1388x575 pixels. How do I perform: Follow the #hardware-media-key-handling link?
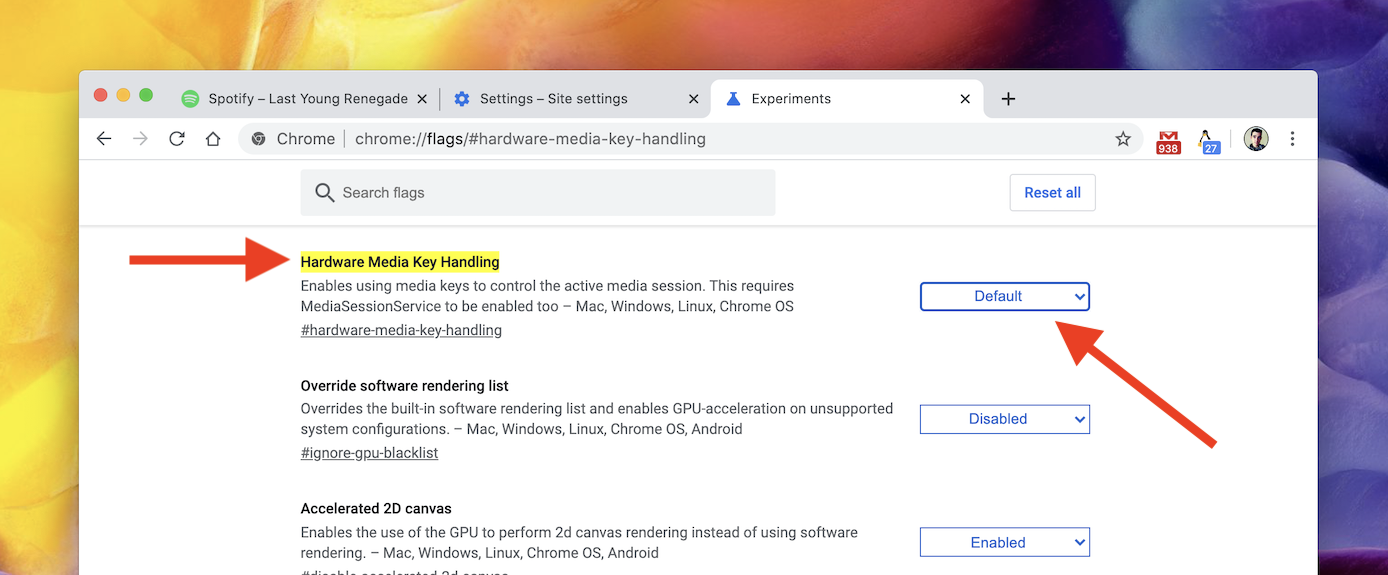point(401,330)
